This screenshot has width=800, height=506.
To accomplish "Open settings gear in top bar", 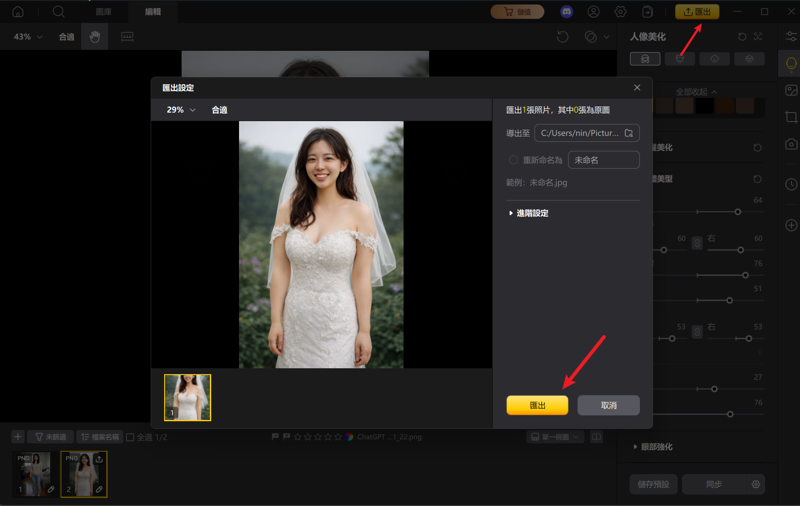I will coord(620,12).
